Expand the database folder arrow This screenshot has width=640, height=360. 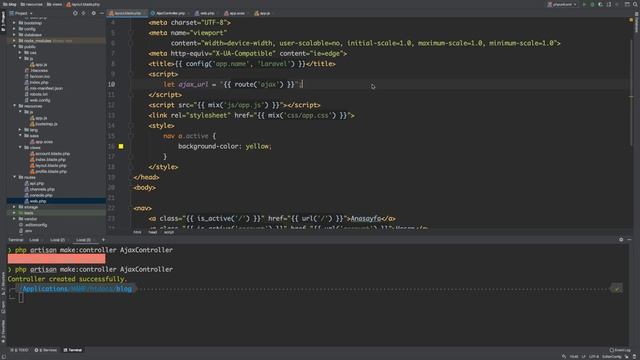(x=14, y=35)
